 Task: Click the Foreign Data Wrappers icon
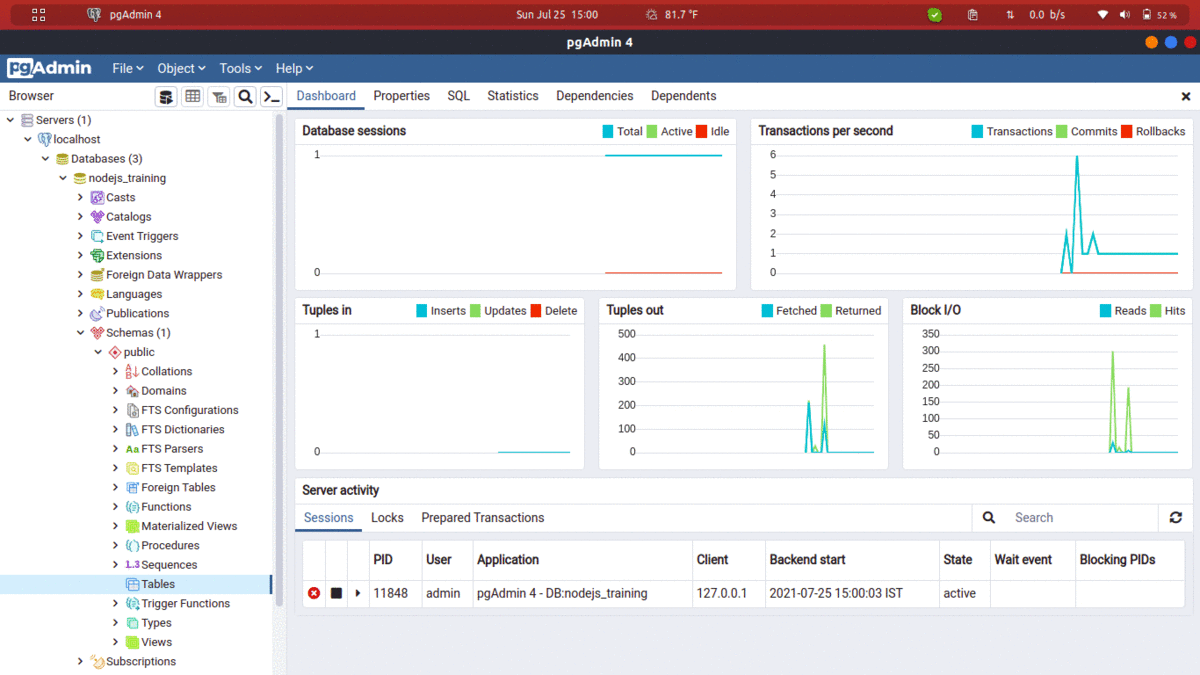pos(97,275)
